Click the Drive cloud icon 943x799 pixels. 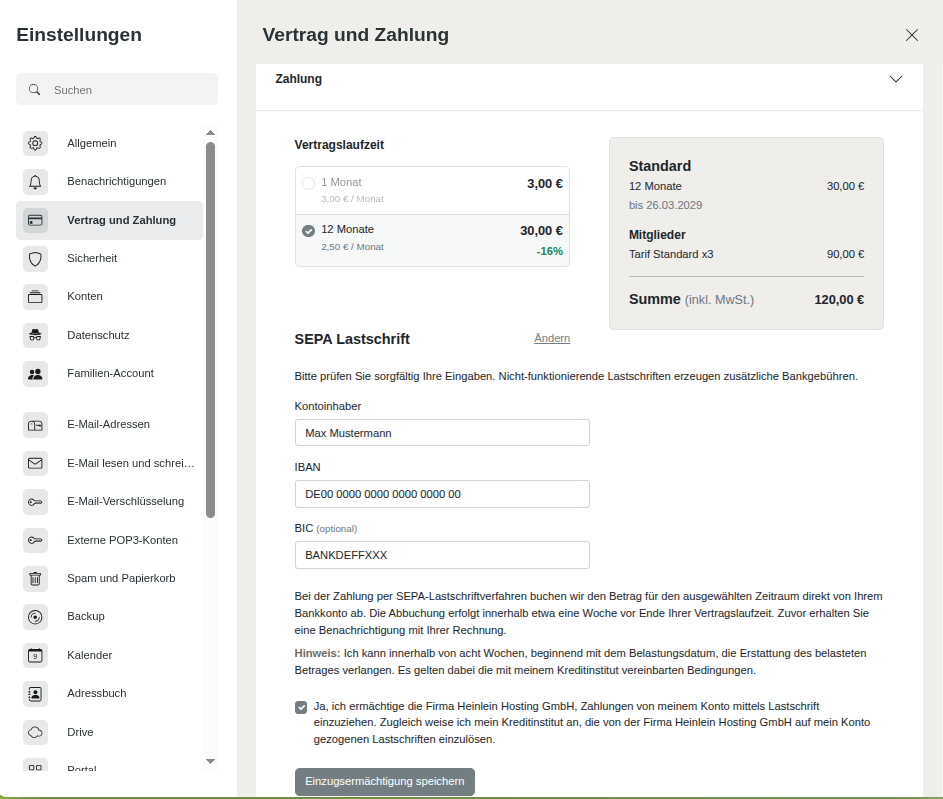[x=35, y=732]
